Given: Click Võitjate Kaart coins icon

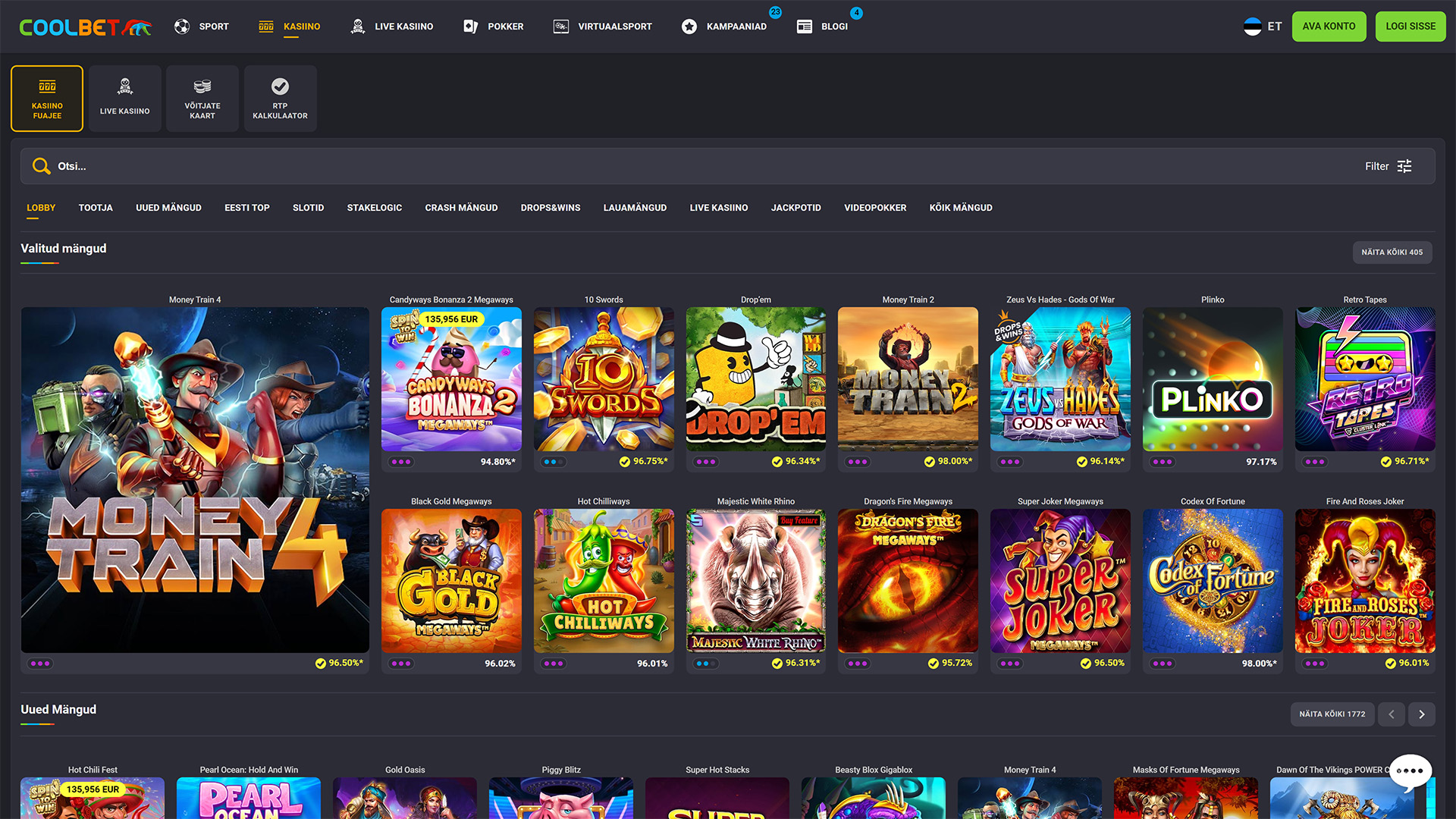Looking at the screenshot, I should 202,86.
